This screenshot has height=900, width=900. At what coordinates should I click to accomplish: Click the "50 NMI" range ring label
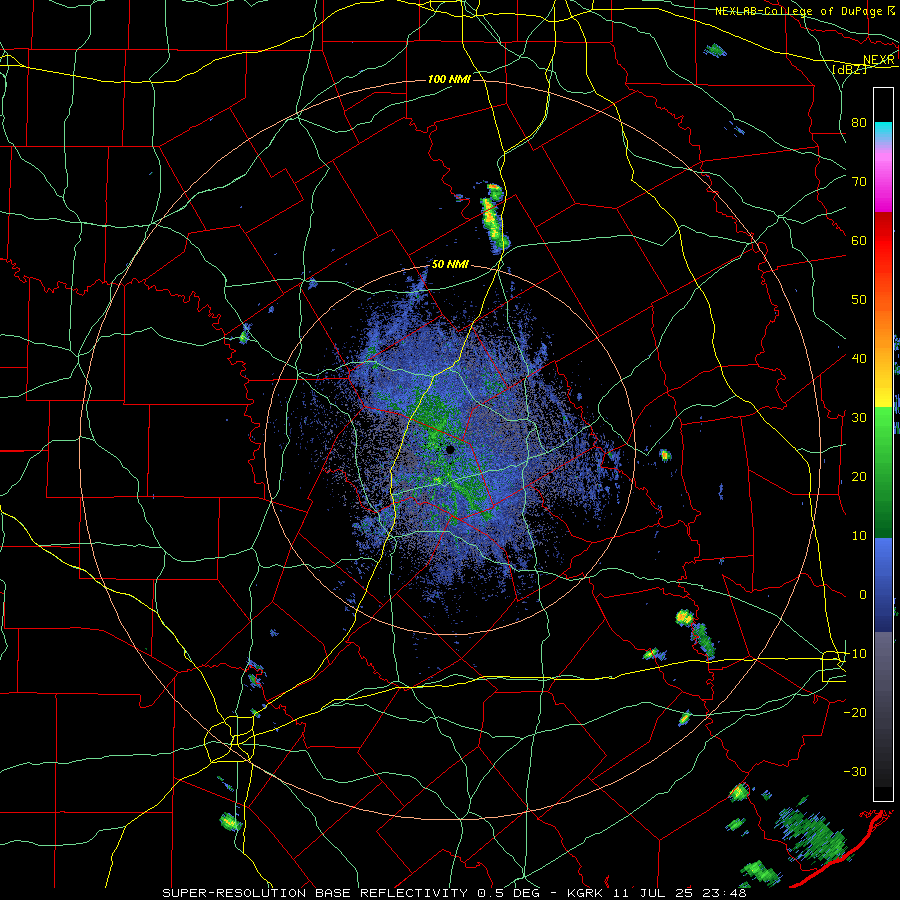pyautogui.click(x=450, y=265)
